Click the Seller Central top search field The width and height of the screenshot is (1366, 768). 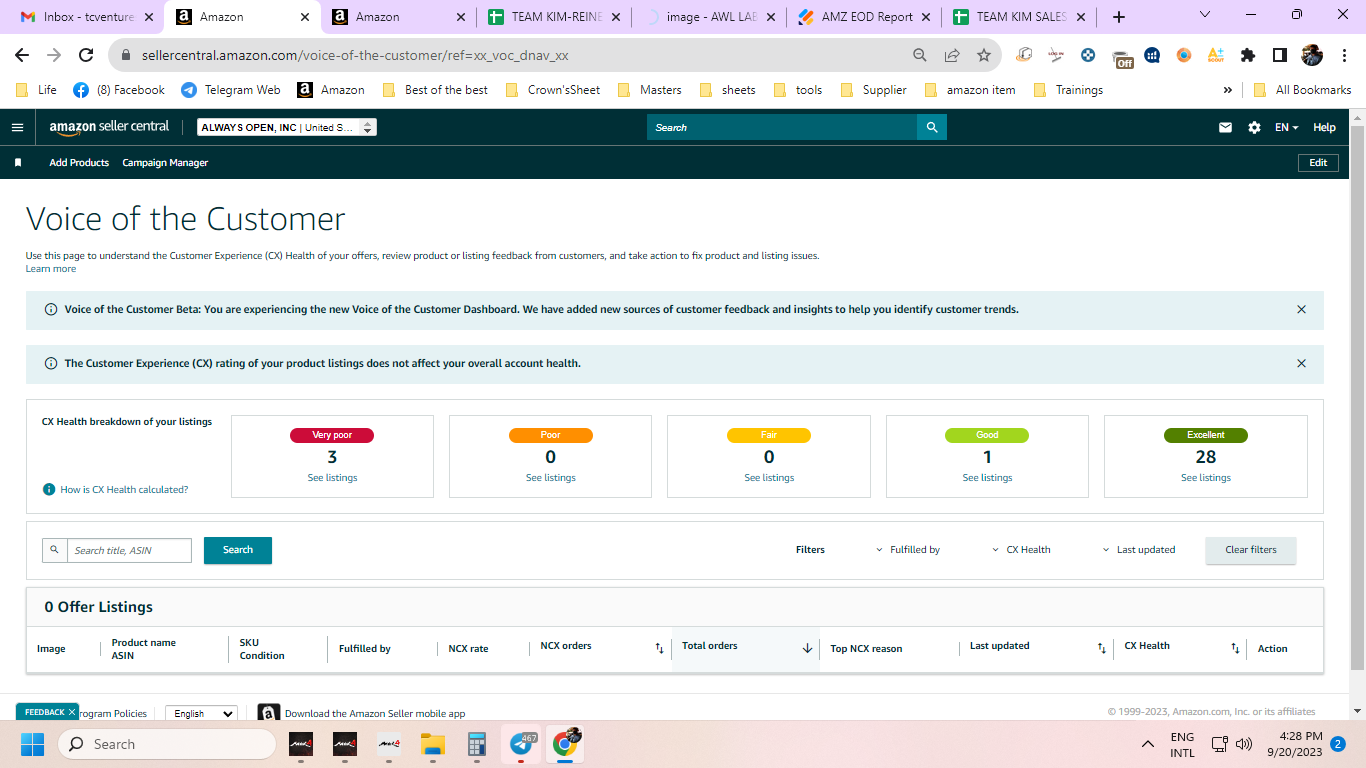[782, 128]
